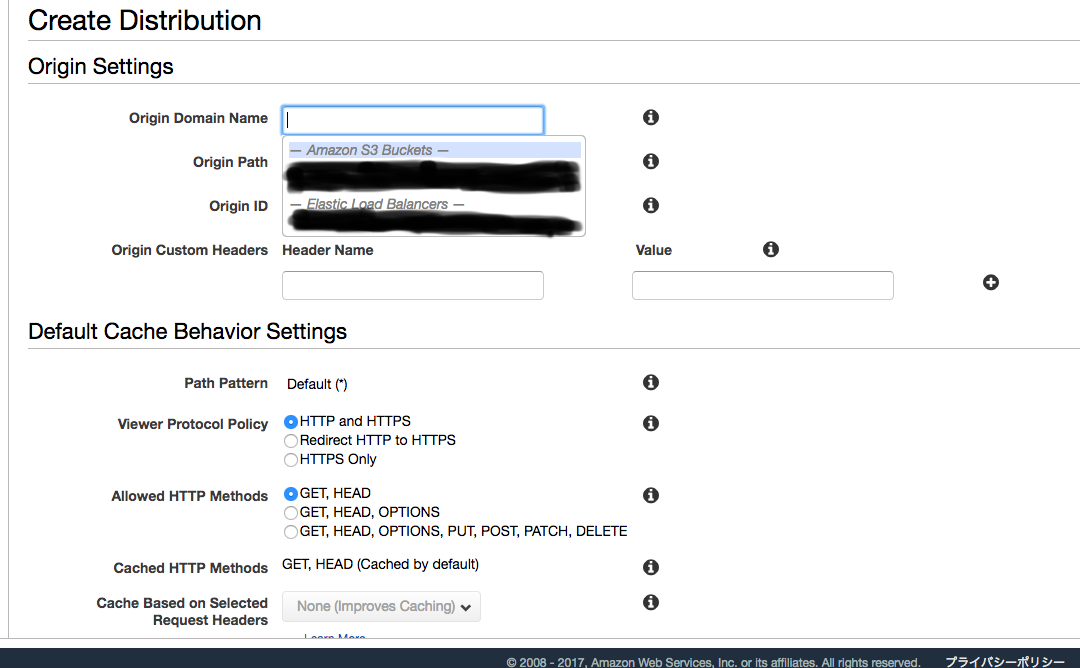
Task: Click the info icon for Origin ID
Action: coord(651,205)
